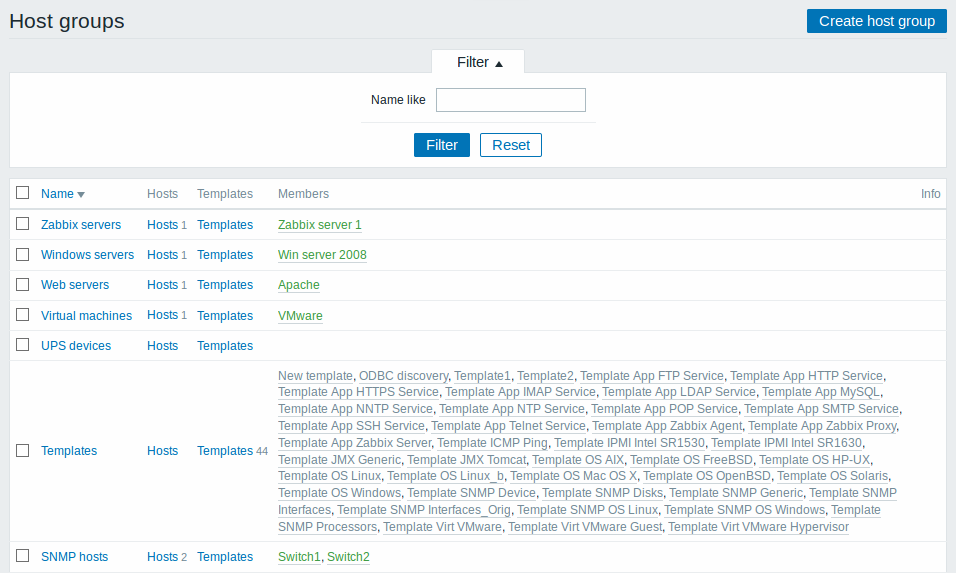The height and width of the screenshot is (573, 956).
Task: Open Templates link in SNMP hosts row
Action: (225, 557)
